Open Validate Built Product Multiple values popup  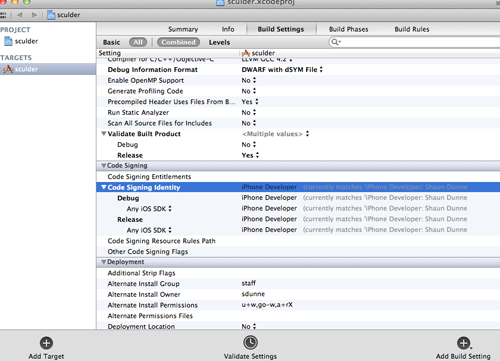[x=275, y=134]
